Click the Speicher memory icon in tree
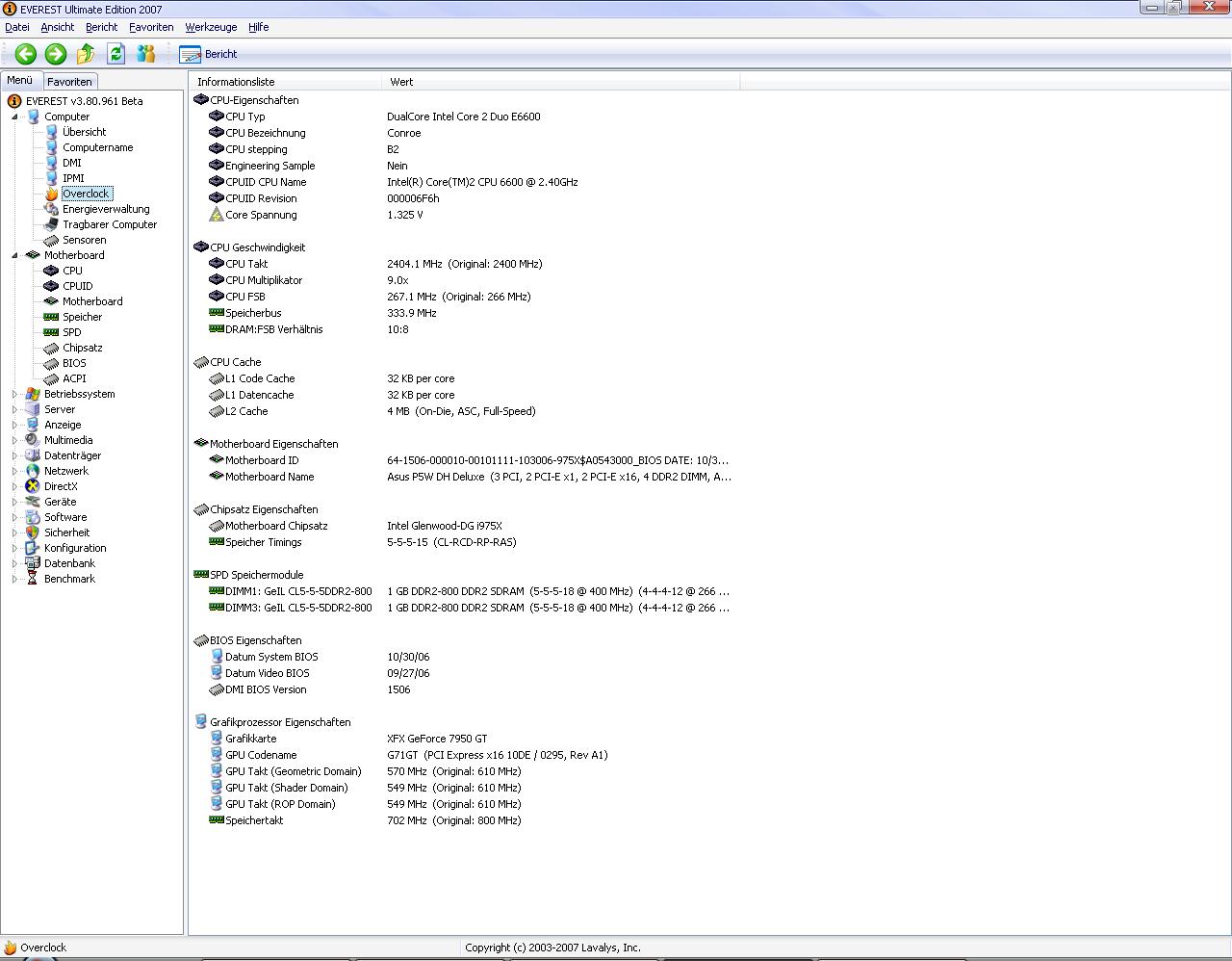Image resolution: width=1232 pixels, height=961 pixels. pos(51,317)
